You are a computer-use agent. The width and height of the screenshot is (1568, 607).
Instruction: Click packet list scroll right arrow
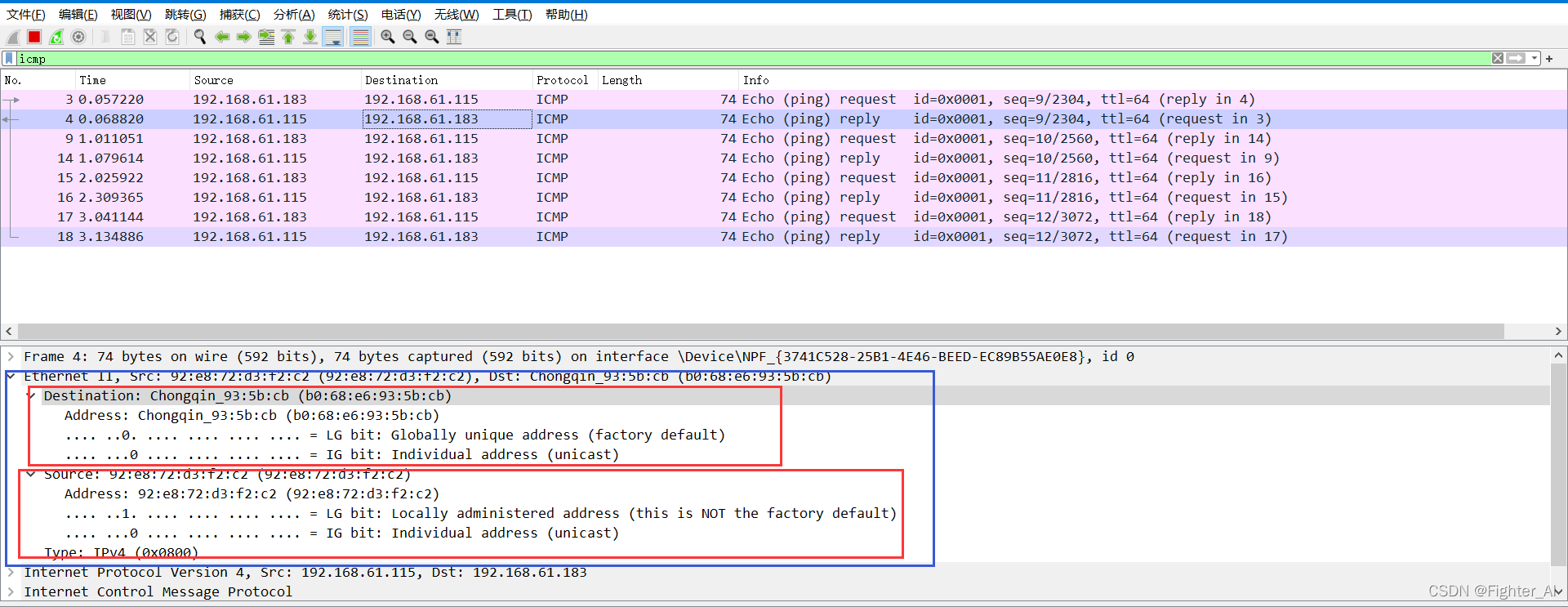point(1558,331)
